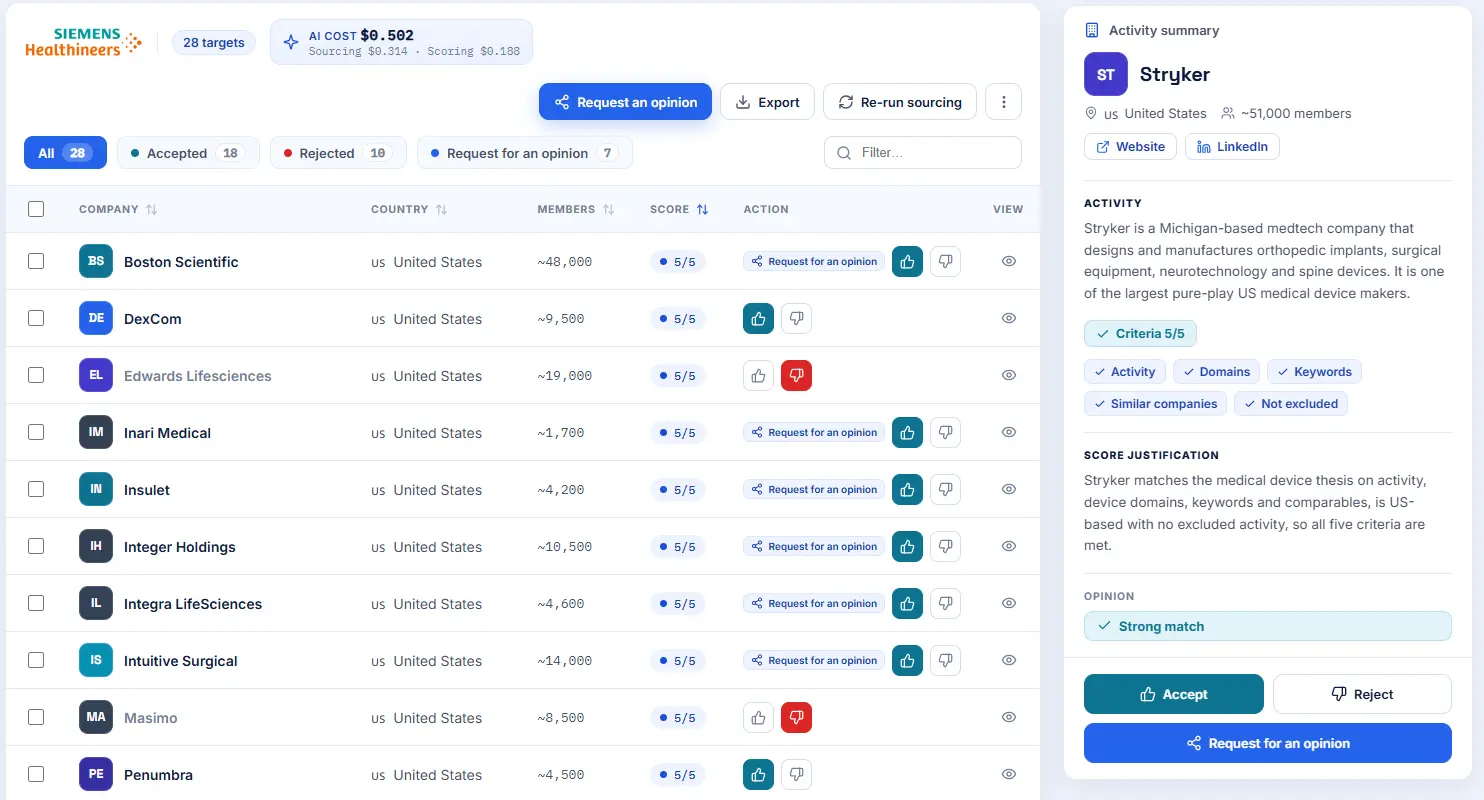The width and height of the screenshot is (1484, 800).
Task: Switch to the Rejected tab
Action: click(x=338, y=153)
